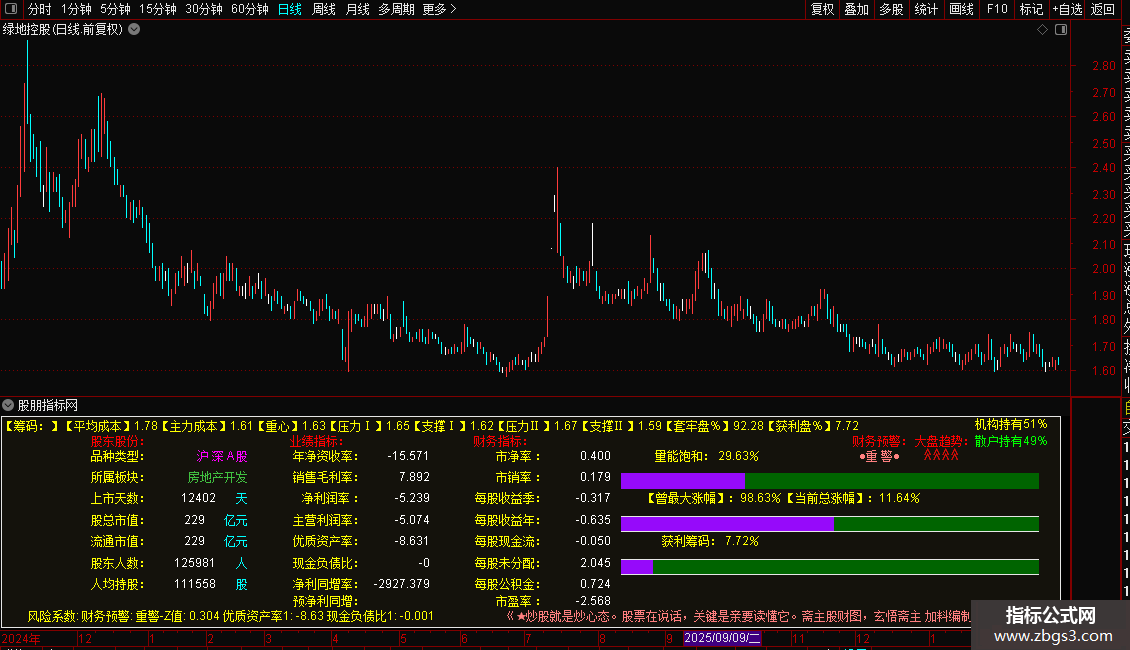Image resolution: width=1130 pixels, height=650 pixels.
Task: Click the 当前总涨幅 progress bar
Action: tap(829, 523)
